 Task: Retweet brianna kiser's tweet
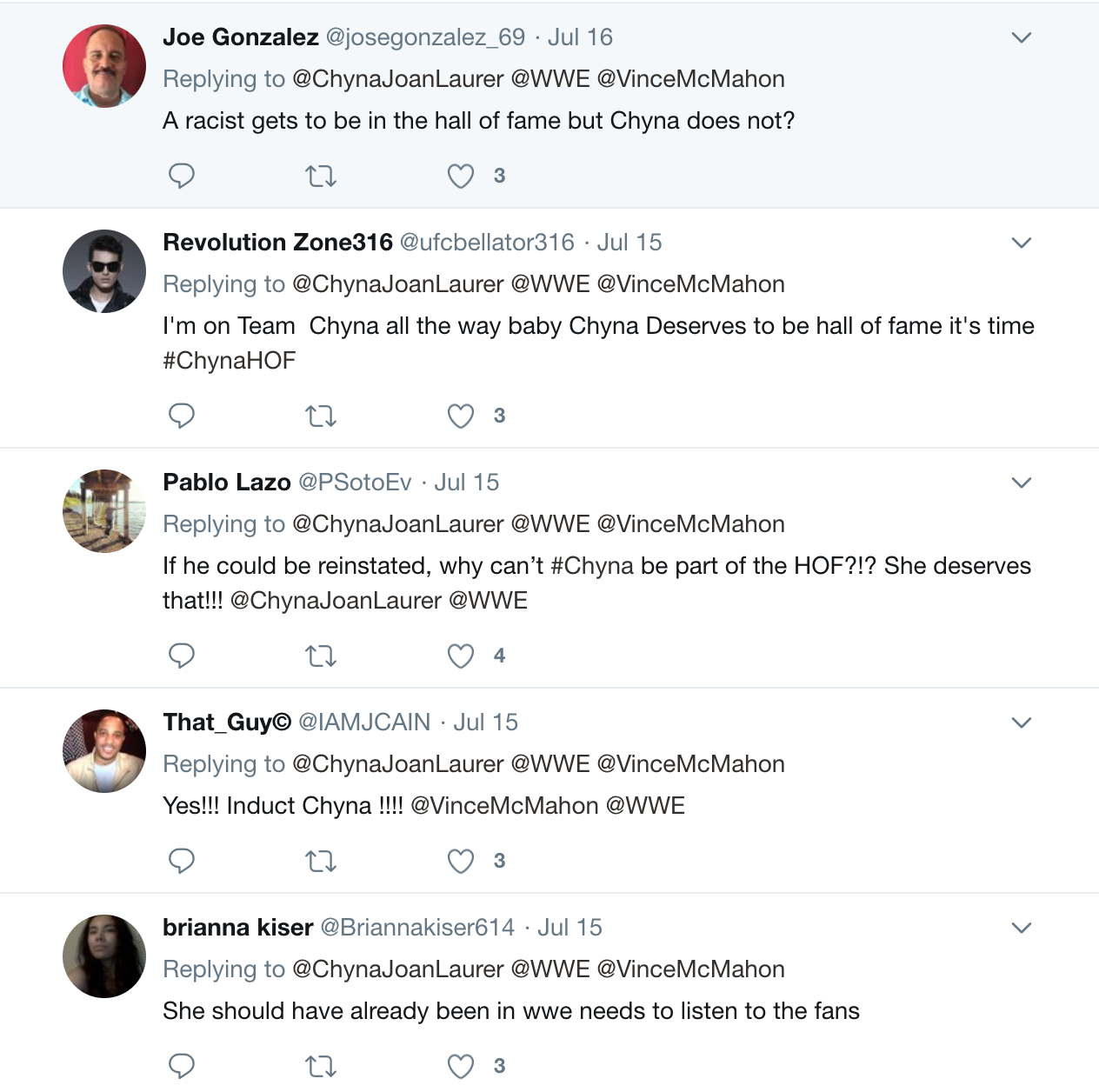pyautogui.click(x=321, y=1067)
